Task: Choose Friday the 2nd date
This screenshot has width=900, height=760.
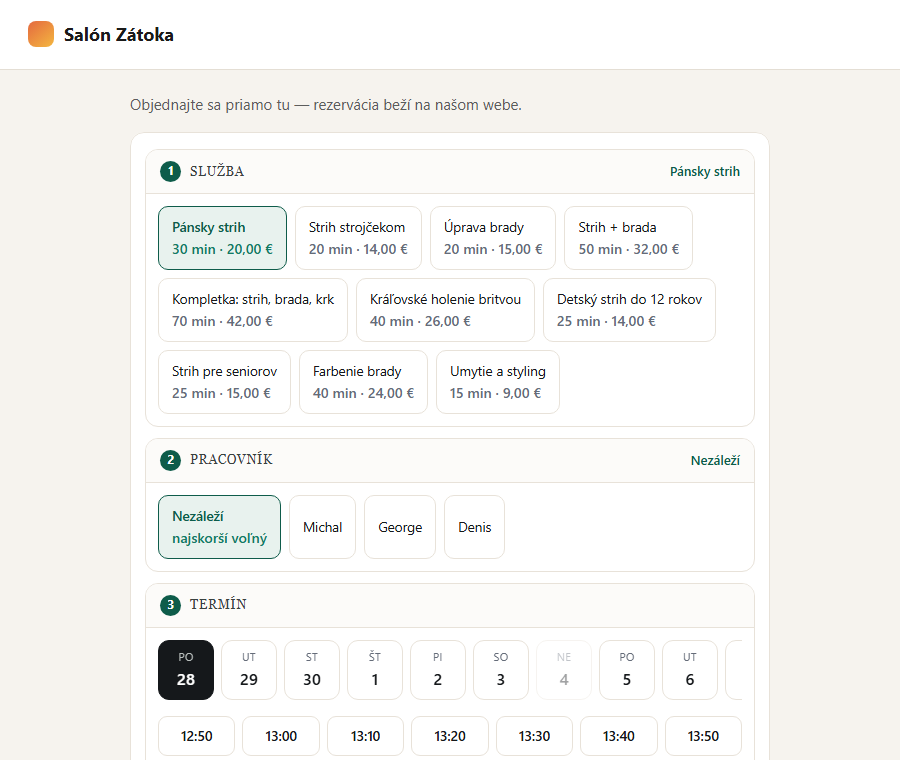Action: click(438, 670)
